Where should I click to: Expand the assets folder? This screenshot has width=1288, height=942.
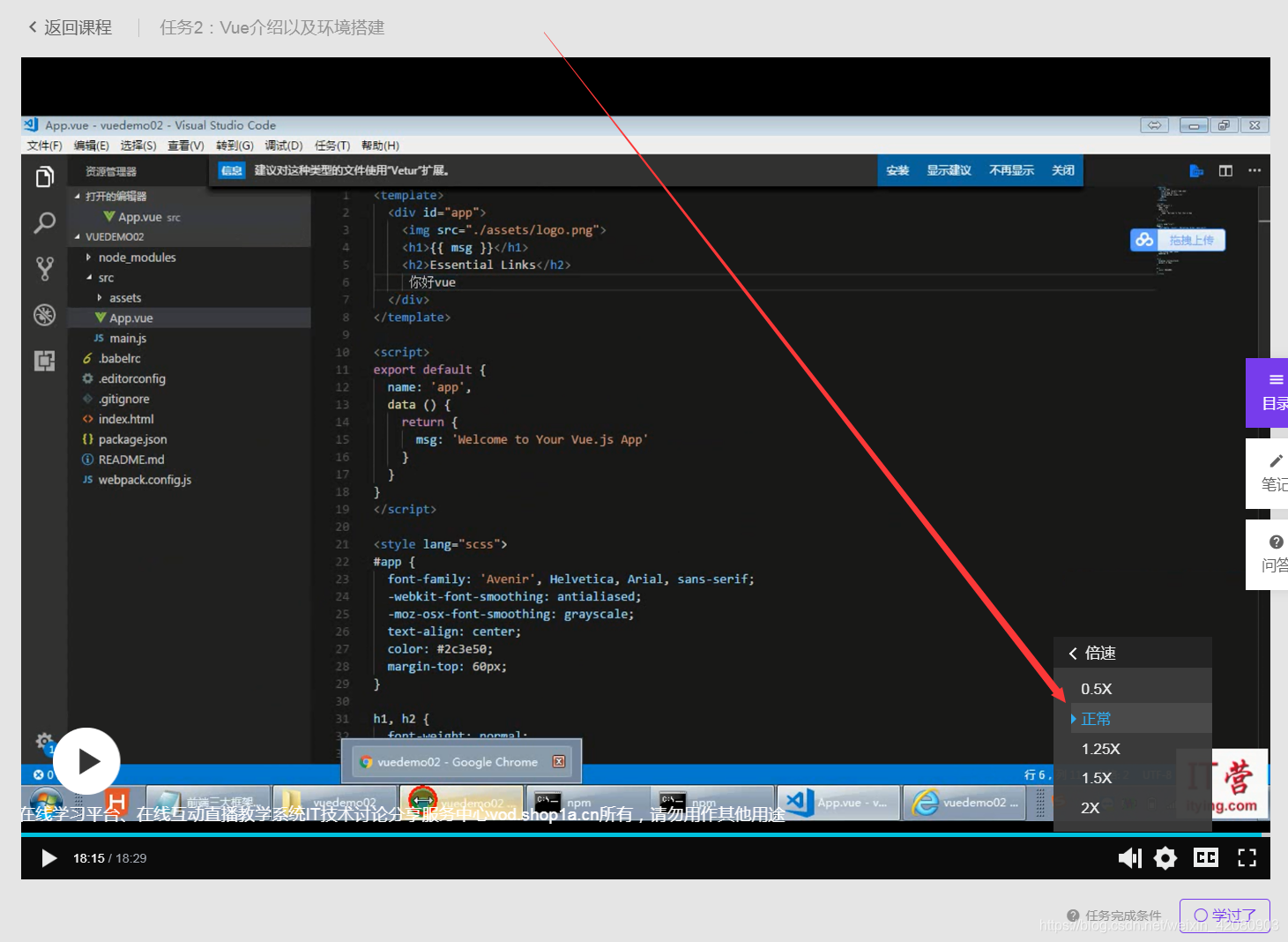pos(190,298)
